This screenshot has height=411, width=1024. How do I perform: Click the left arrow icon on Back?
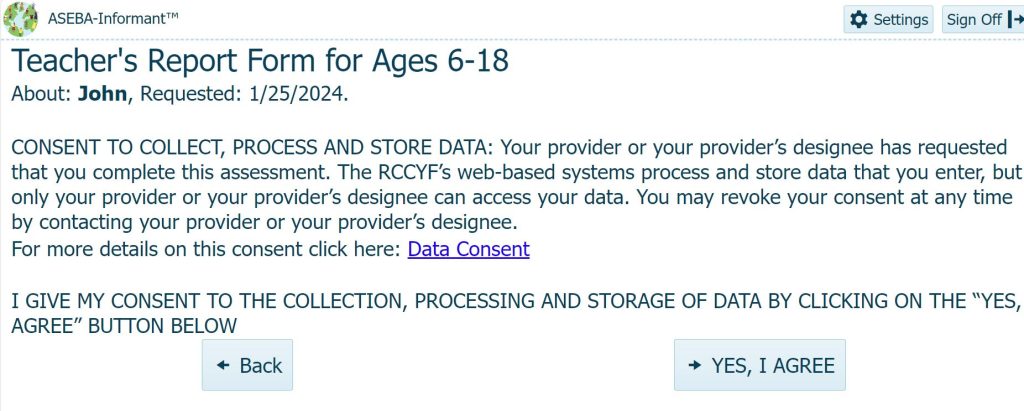(x=223, y=365)
